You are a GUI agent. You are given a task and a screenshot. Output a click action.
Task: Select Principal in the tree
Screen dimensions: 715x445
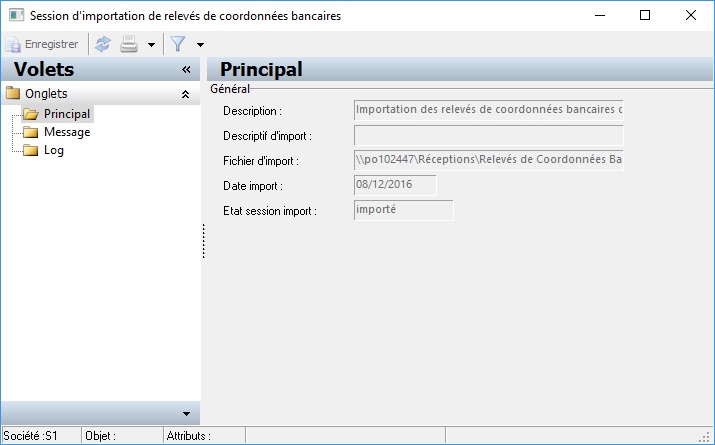[x=67, y=114]
